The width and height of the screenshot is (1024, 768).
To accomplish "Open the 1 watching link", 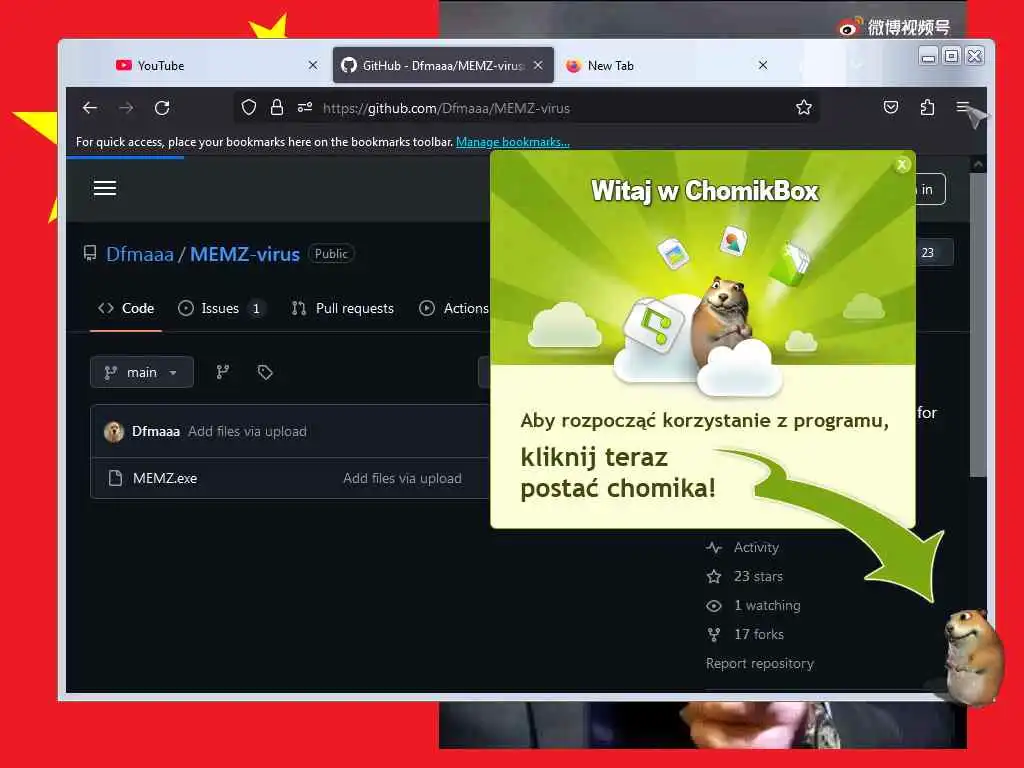I will click(x=767, y=606).
